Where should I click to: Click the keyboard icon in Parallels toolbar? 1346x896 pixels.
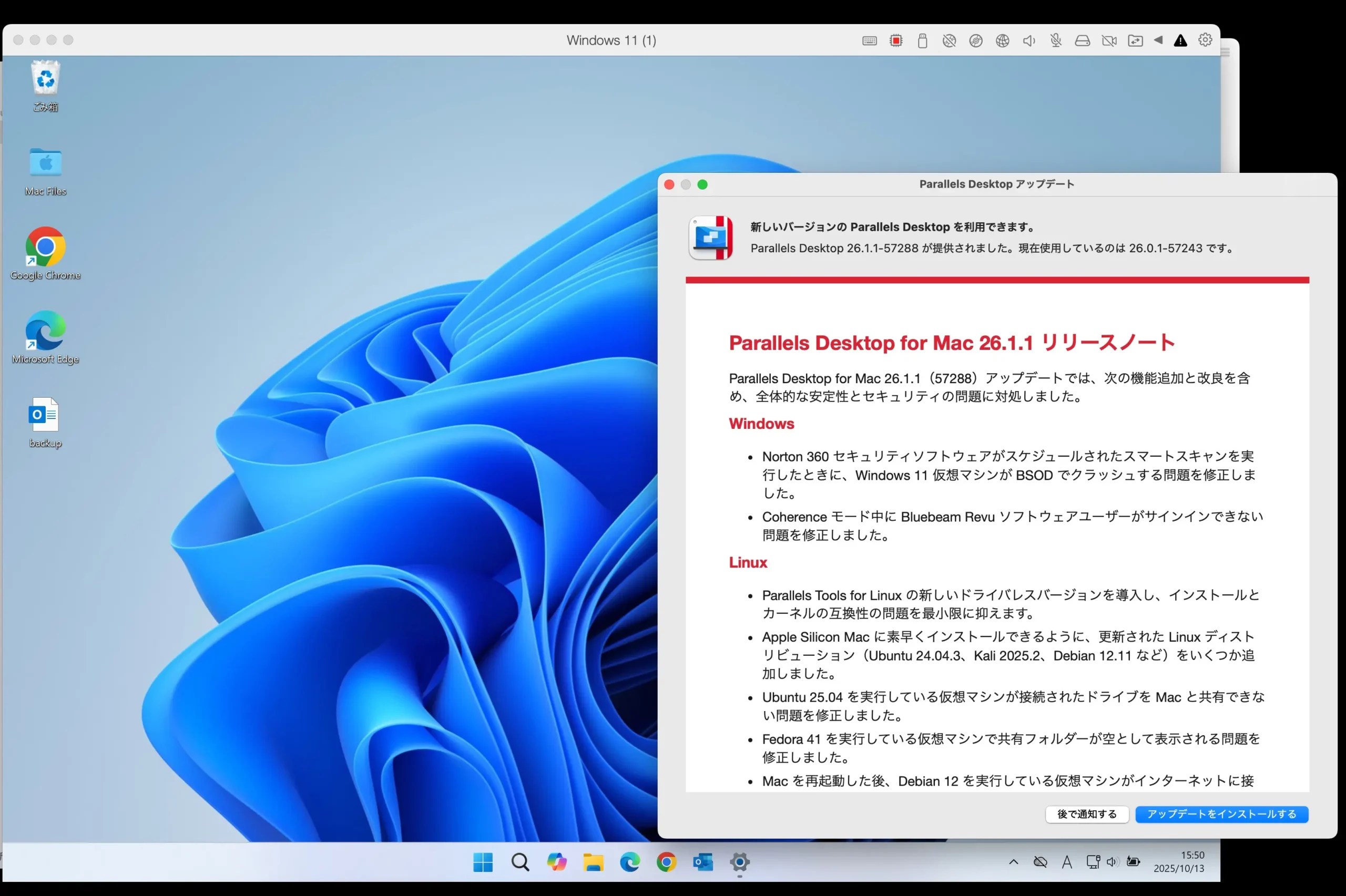click(869, 40)
